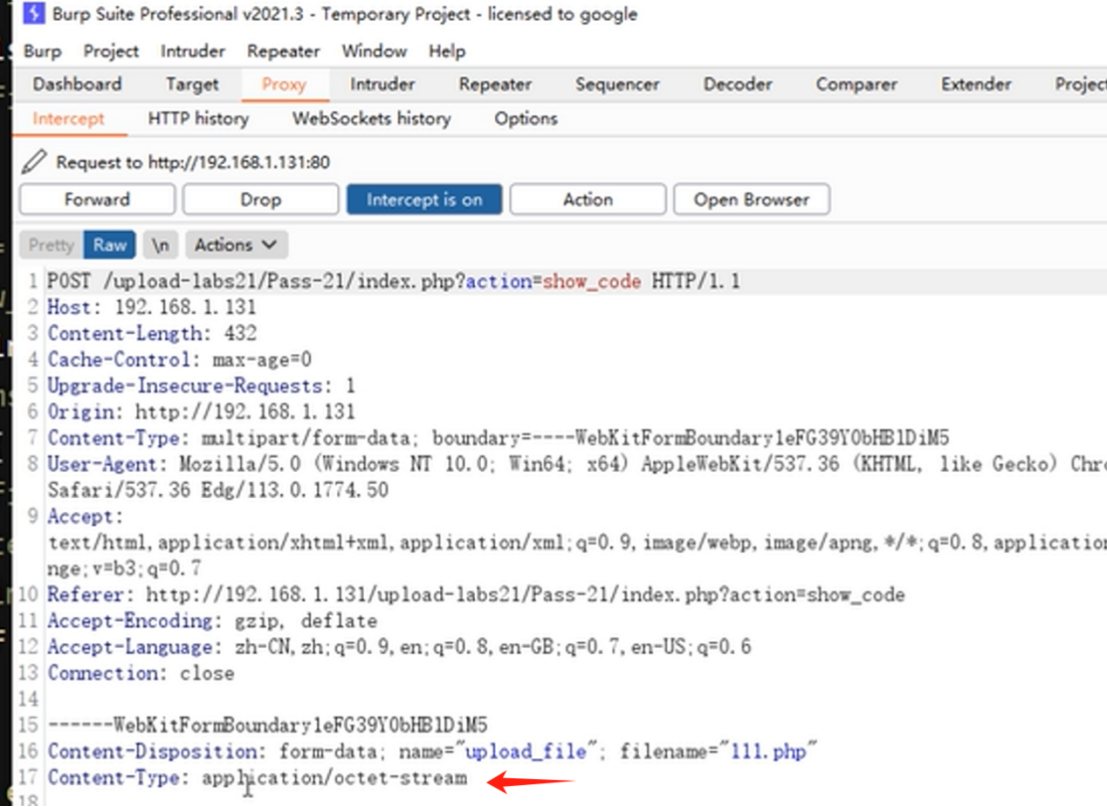Switch to the Dashboard tab
Image resolution: width=1107 pixels, height=807 pixels.
[x=77, y=84]
